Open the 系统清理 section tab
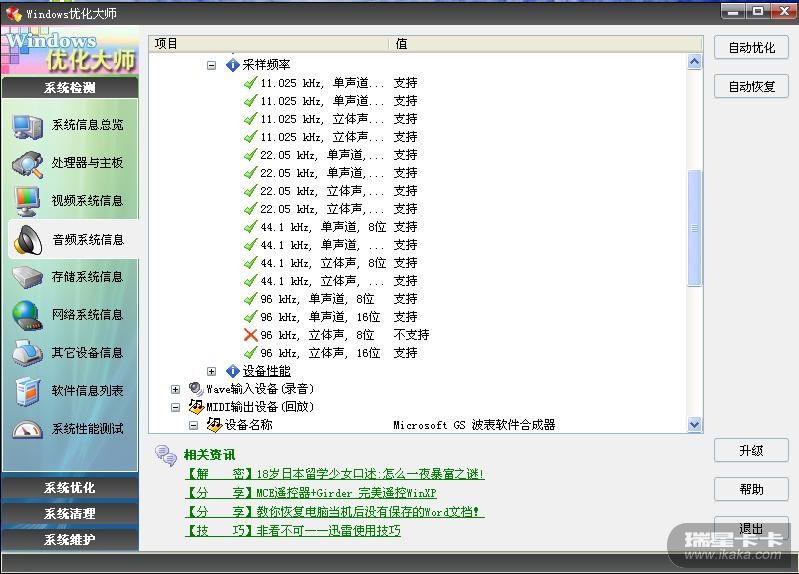This screenshot has height=574, width=799. (69, 513)
